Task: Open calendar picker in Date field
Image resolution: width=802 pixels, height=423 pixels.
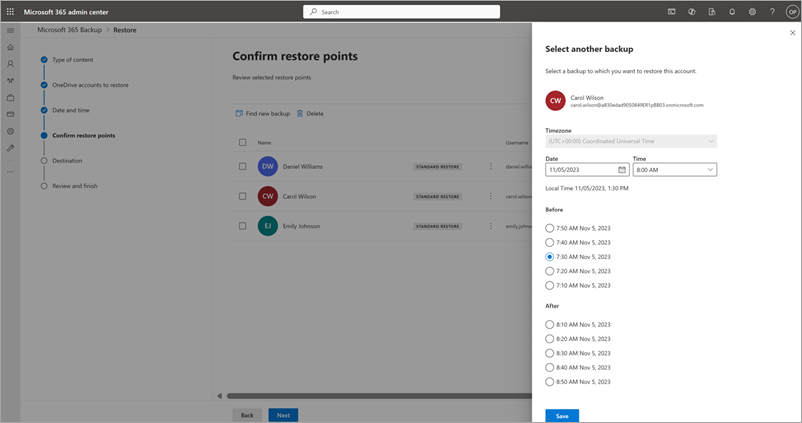Action: pyautogui.click(x=621, y=170)
